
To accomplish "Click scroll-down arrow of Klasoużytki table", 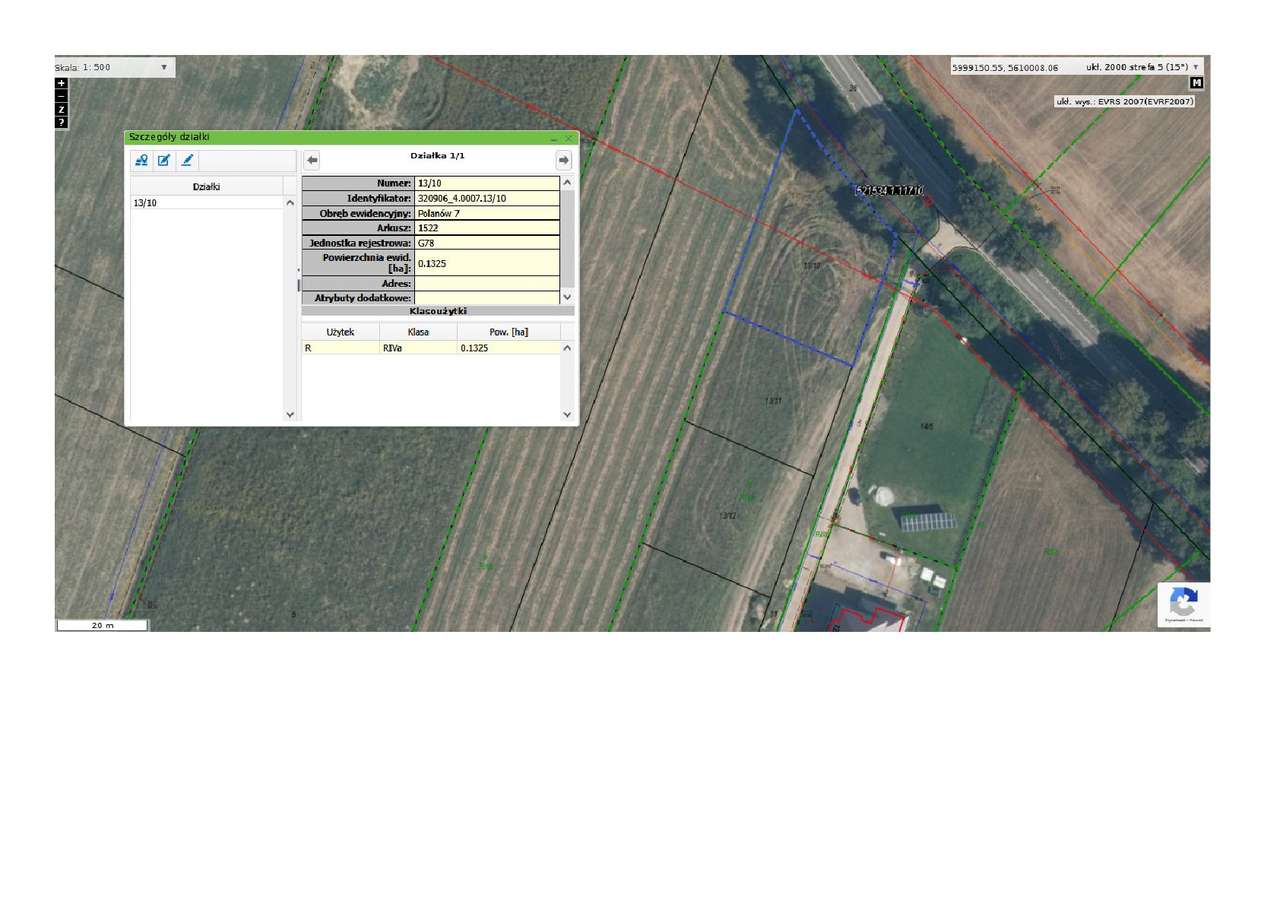I will pos(567,414).
